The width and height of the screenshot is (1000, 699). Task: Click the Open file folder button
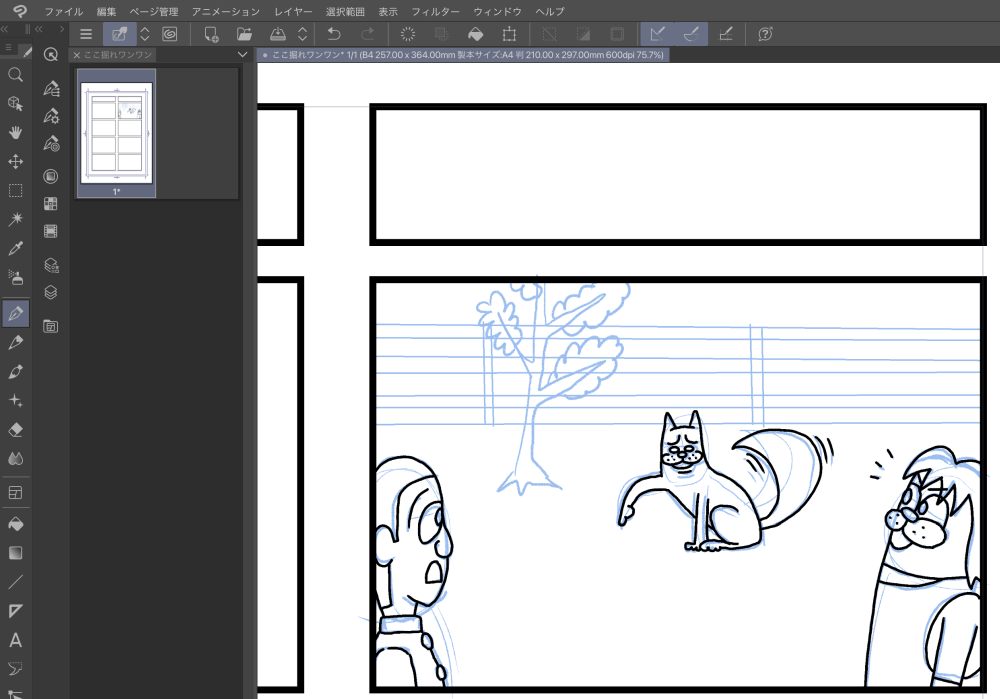(244, 34)
